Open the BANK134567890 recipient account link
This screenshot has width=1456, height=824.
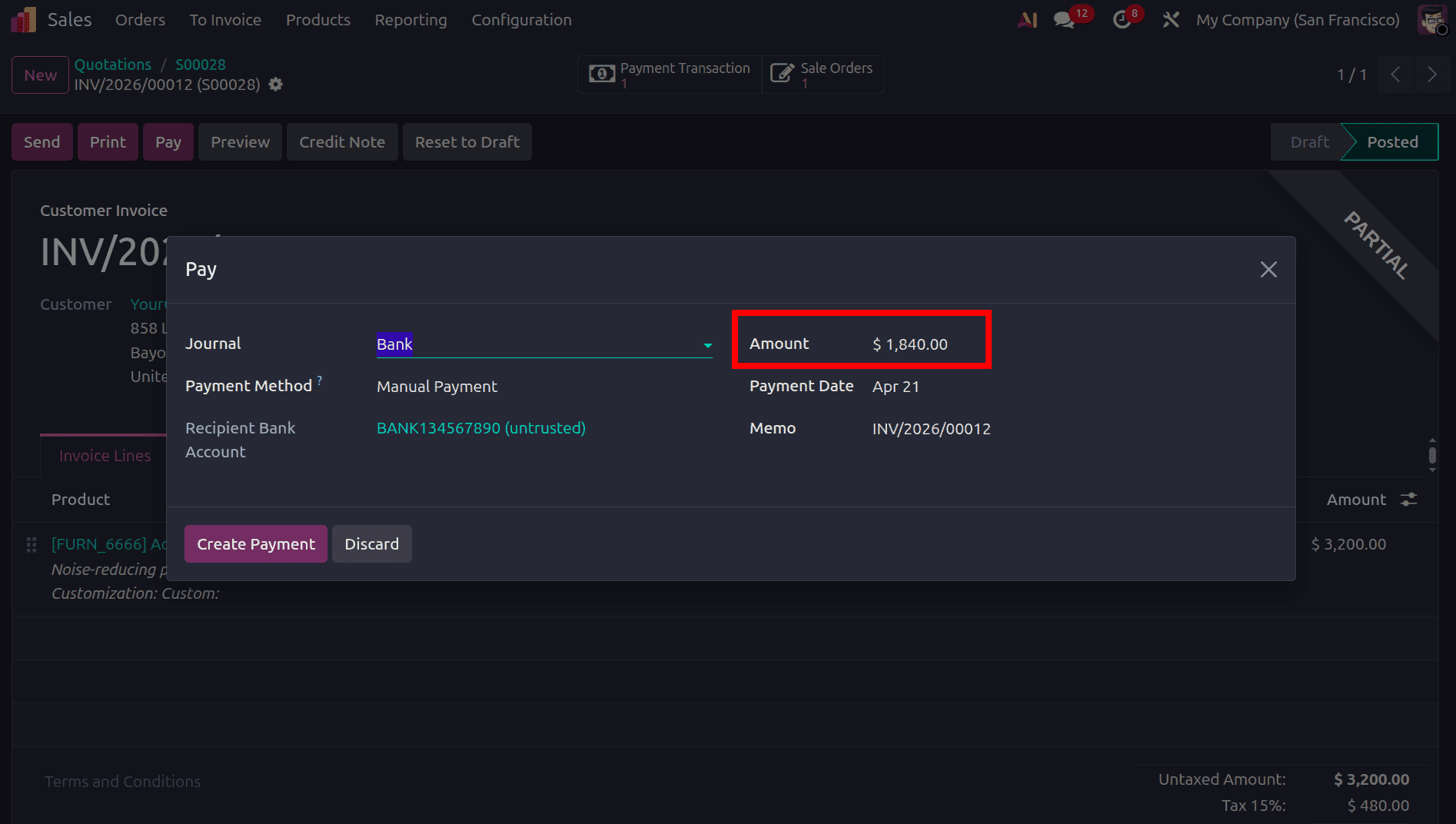pos(480,428)
